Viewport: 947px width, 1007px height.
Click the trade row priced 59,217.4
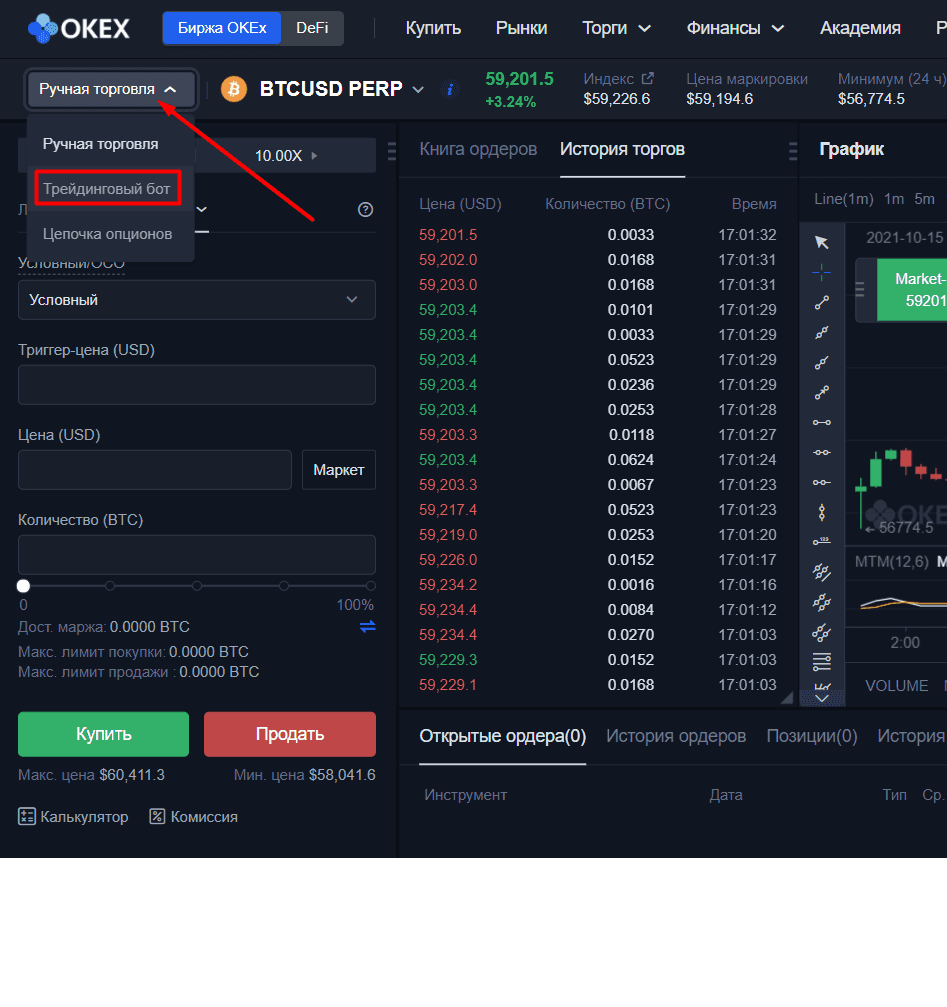tap(598, 510)
